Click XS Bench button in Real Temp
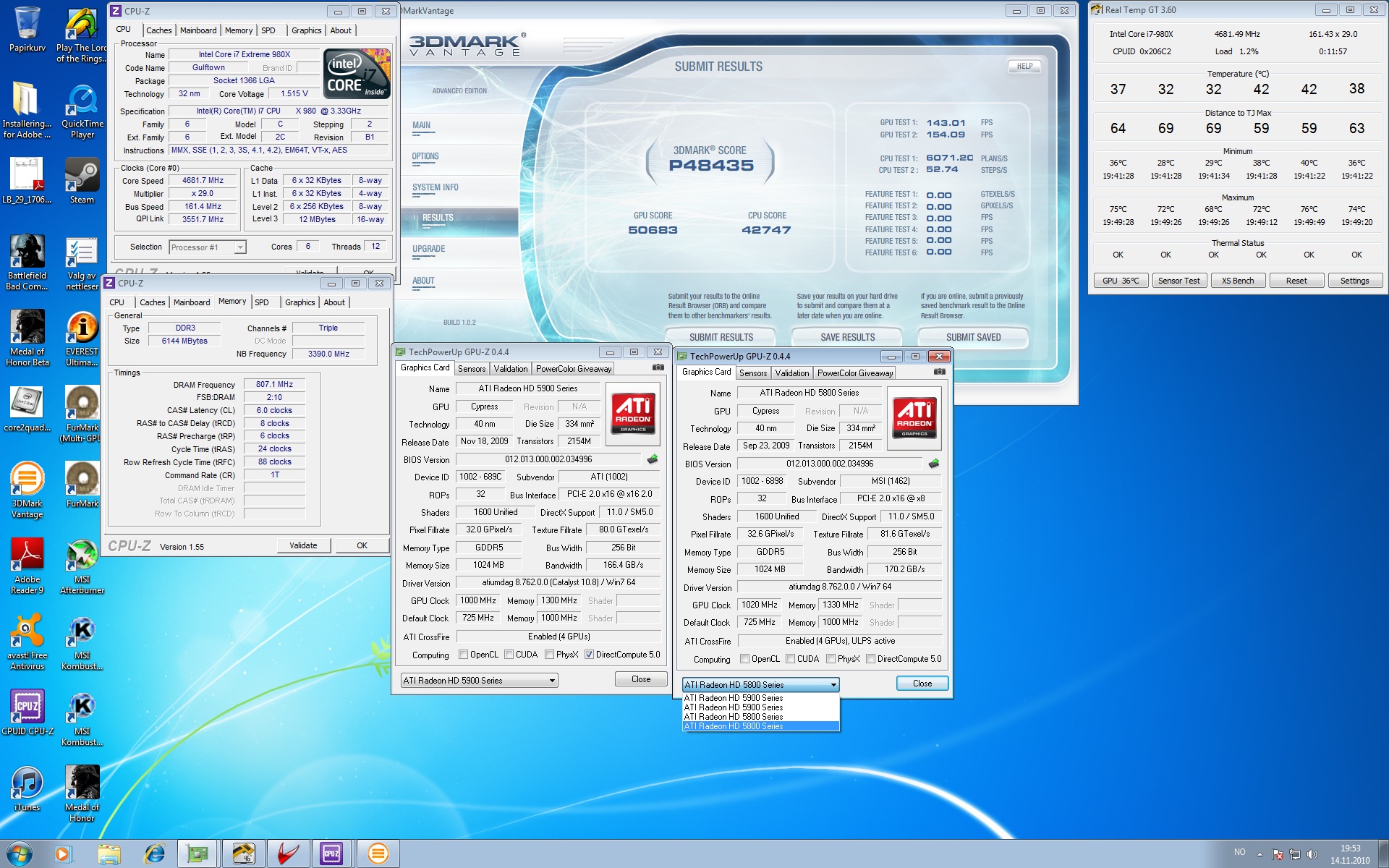Viewport: 1389px width, 868px height. point(1238,281)
